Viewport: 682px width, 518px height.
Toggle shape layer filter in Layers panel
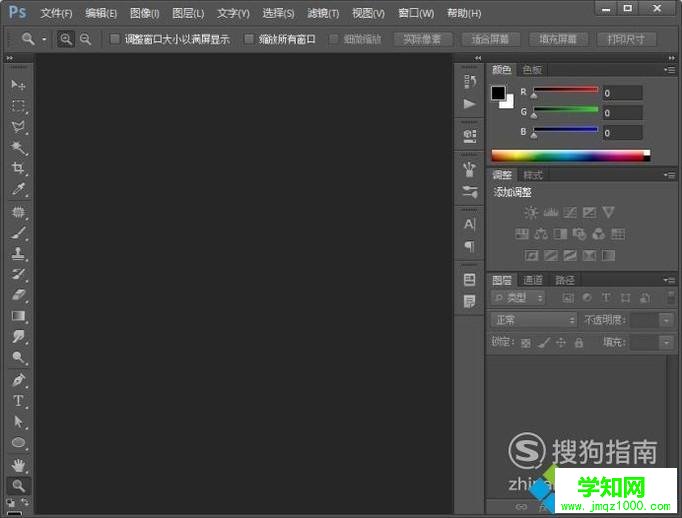[x=625, y=298]
